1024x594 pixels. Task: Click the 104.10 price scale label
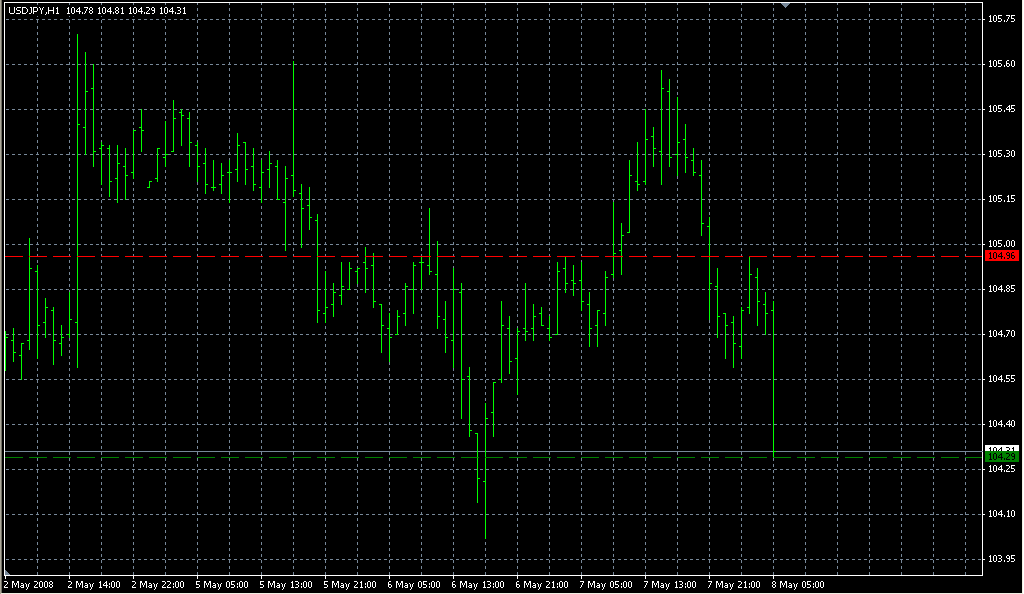click(1001, 514)
